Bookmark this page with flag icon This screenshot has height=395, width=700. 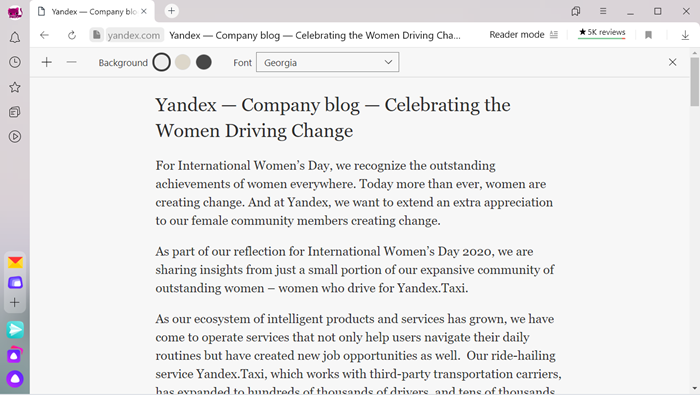pyautogui.click(x=649, y=35)
